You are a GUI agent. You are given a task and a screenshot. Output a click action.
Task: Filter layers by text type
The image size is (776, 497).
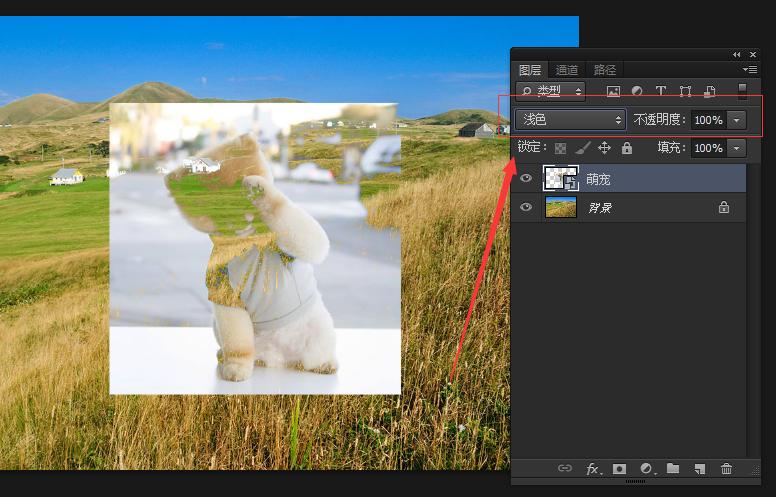[661, 92]
